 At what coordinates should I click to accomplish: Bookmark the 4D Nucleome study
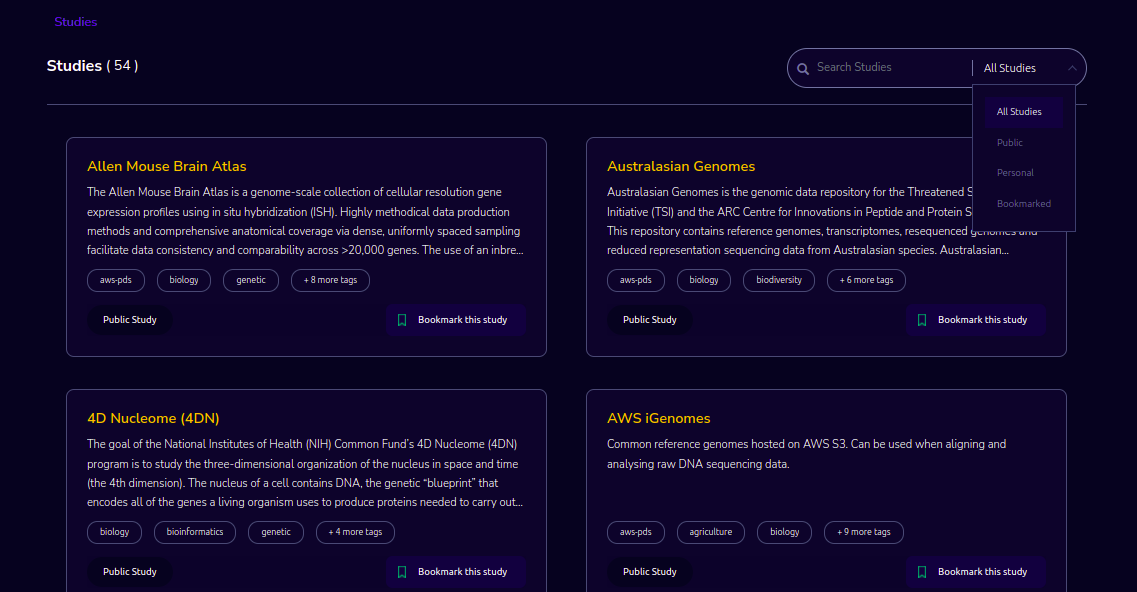455,572
